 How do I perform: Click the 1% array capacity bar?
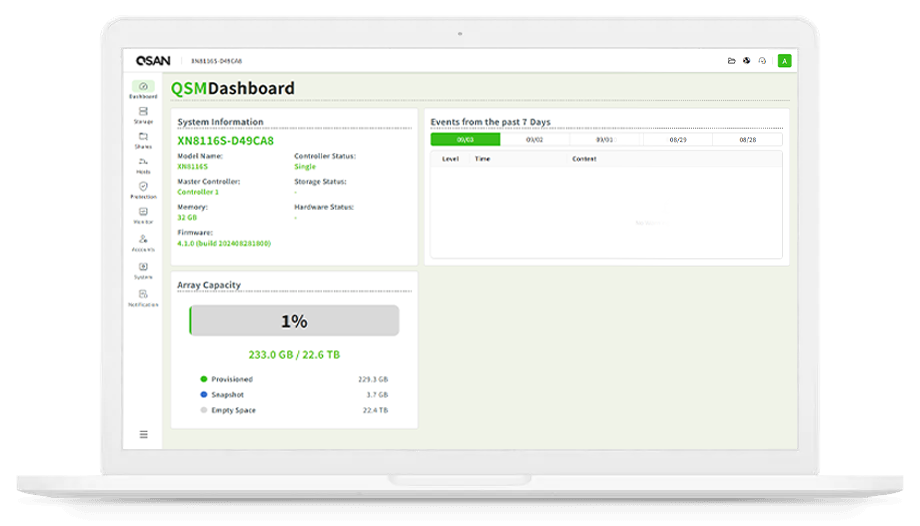click(294, 321)
